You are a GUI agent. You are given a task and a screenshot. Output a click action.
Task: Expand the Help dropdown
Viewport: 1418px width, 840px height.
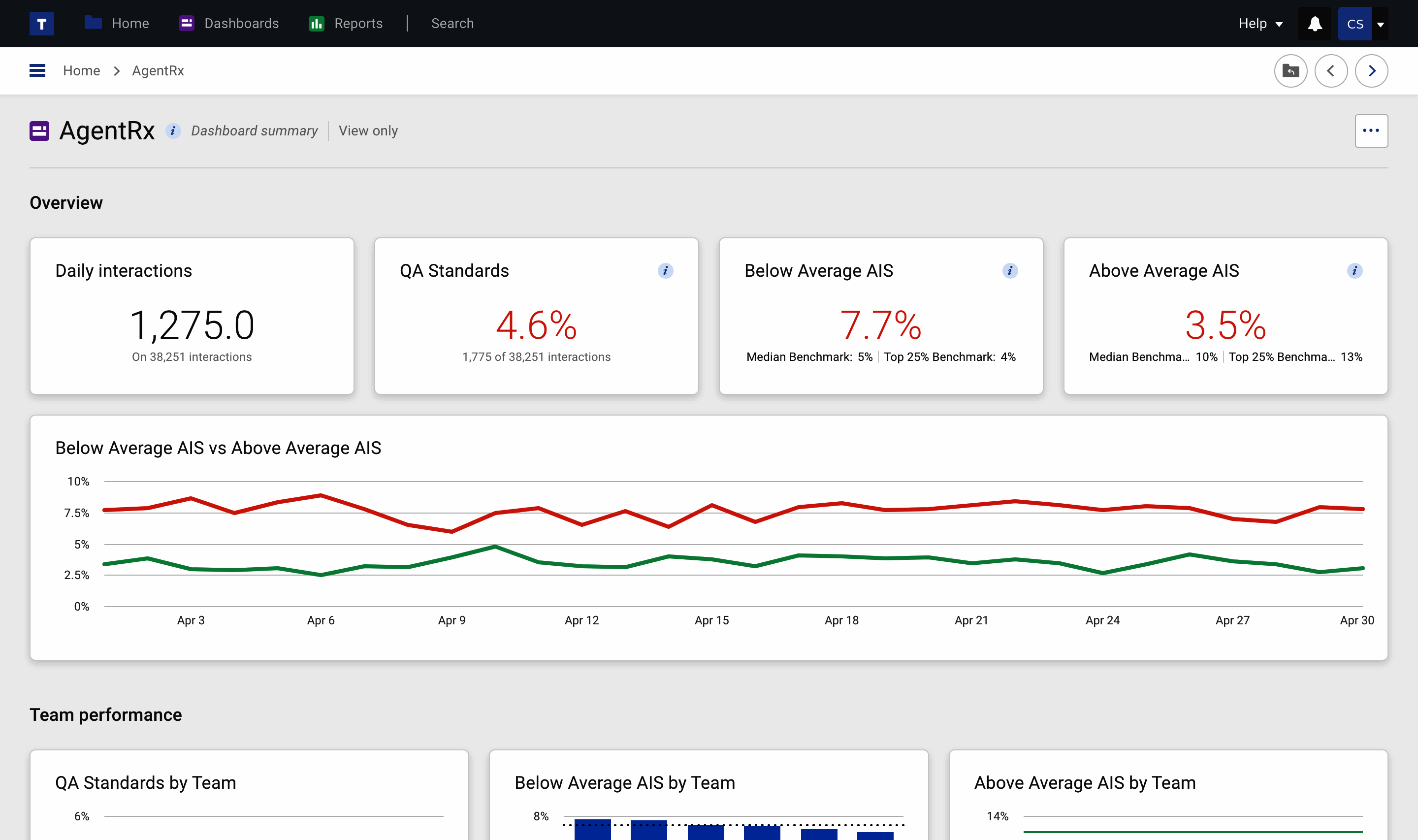tap(1260, 24)
